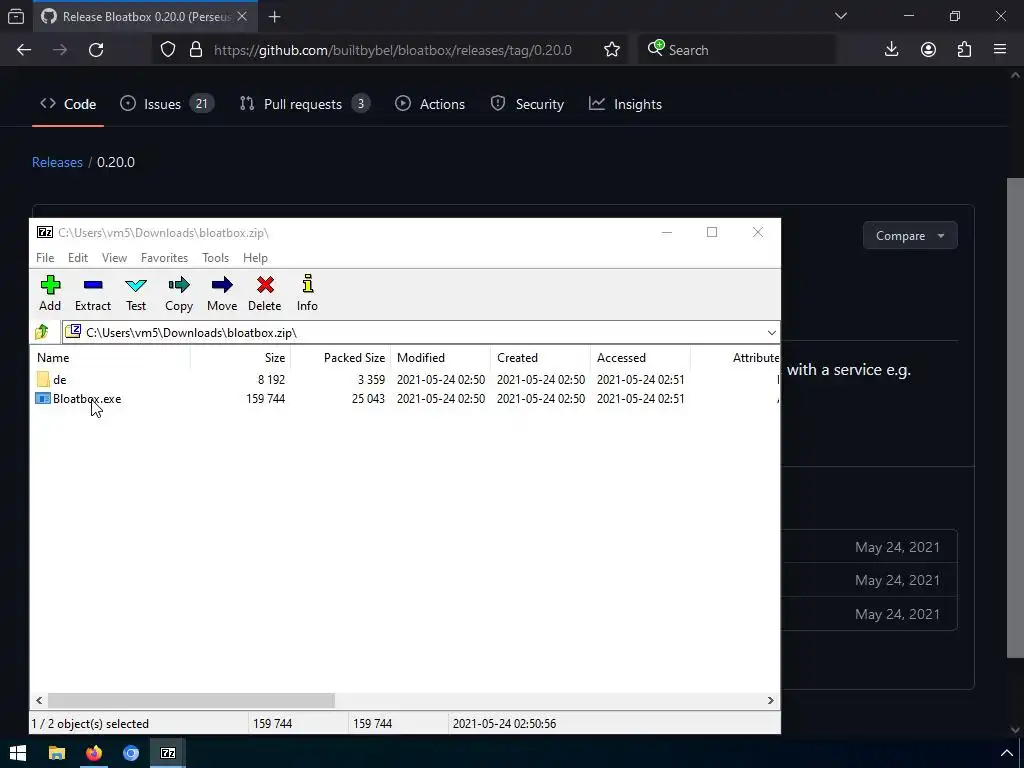The width and height of the screenshot is (1024, 768).
Task: Focus the Firefox Search box
Action: (737, 50)
